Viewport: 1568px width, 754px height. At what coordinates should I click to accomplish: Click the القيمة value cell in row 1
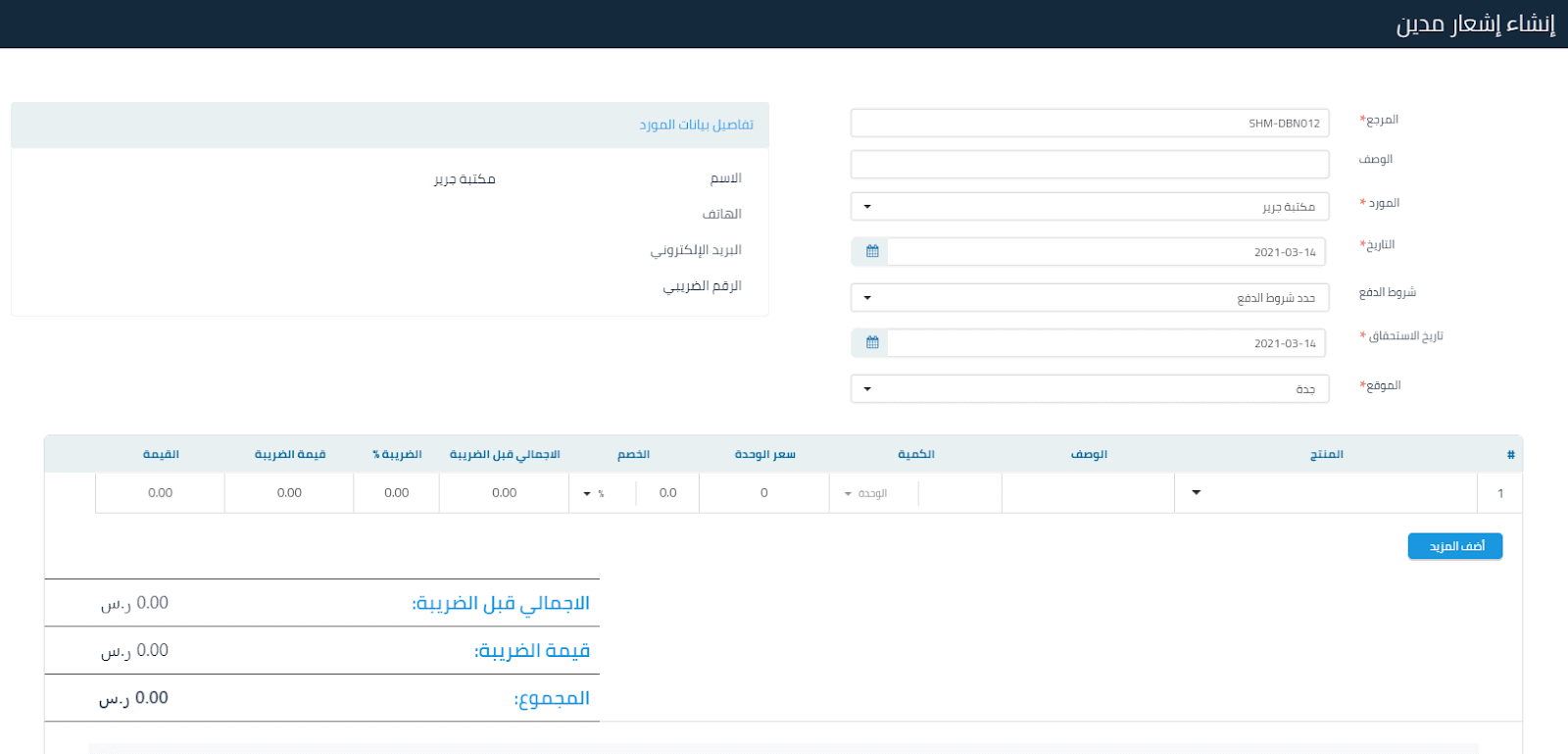160,493
